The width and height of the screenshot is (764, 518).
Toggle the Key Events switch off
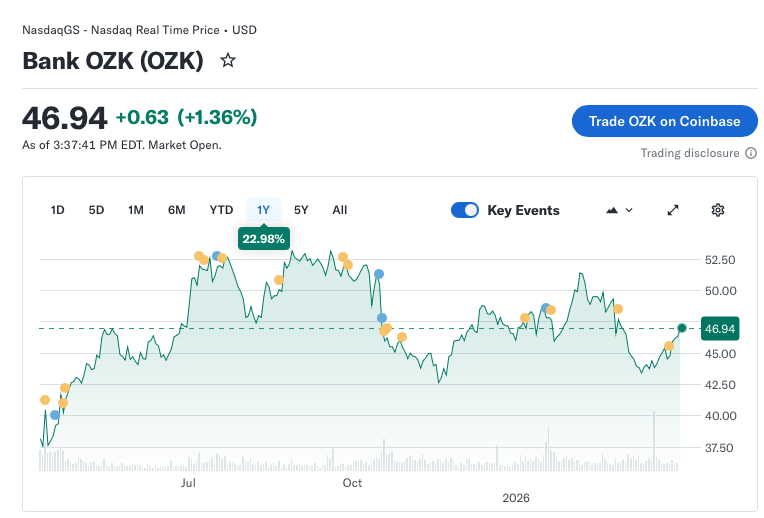(x=465, y=210)
